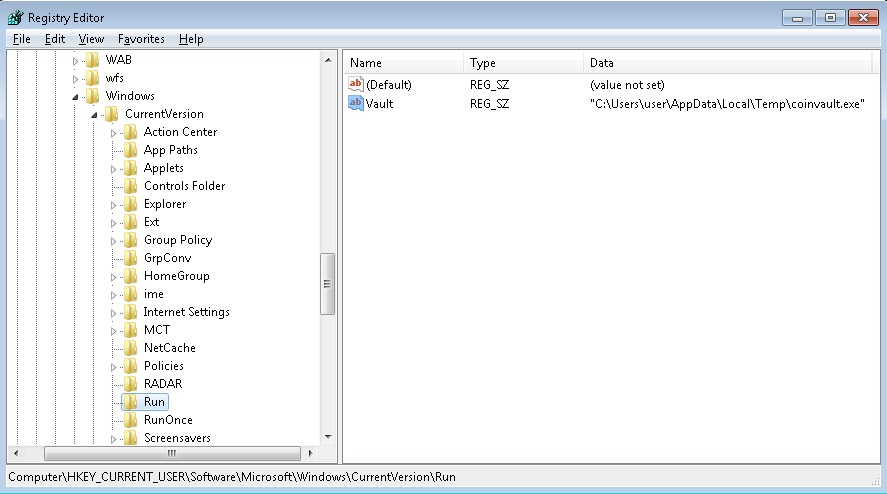Click the ime folder icon
887x494 pixels.
pyautogui.click(x=131, y=294)
